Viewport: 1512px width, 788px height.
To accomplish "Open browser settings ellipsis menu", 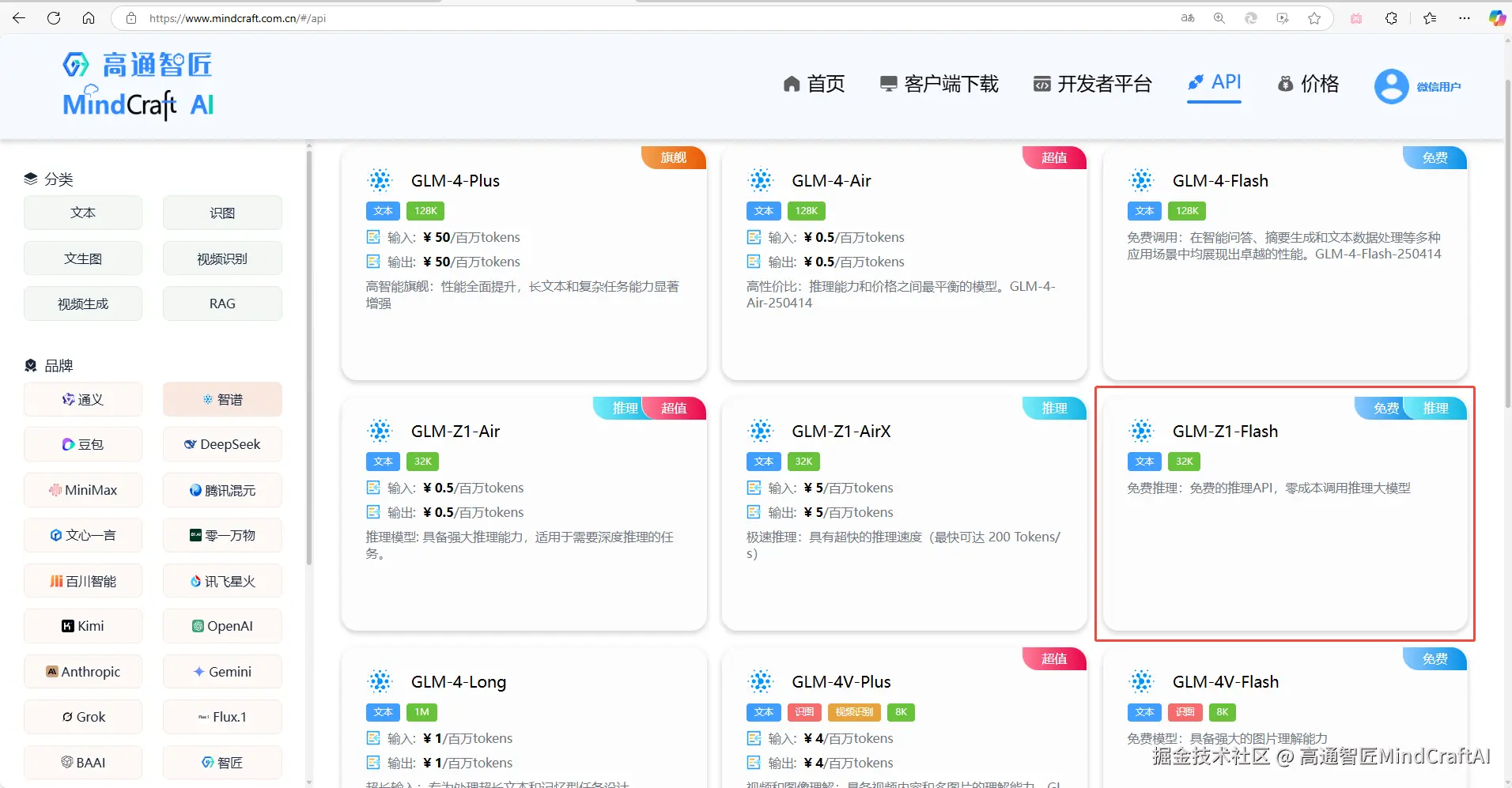I will pos(1465,18).
